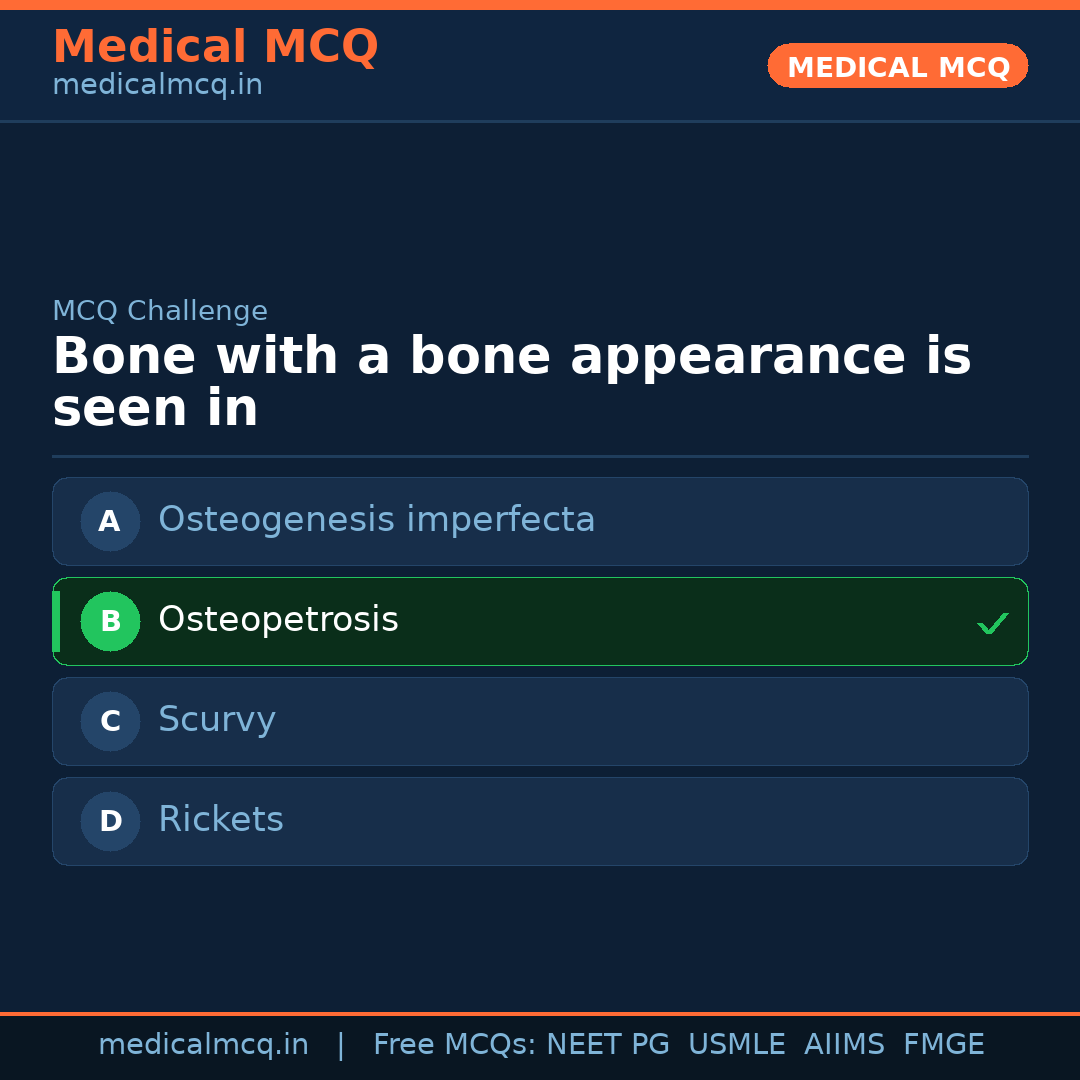Screen dimensions: 1080x1080
Task: Select option C Scurvy
Action: click(x=540, y=721)
